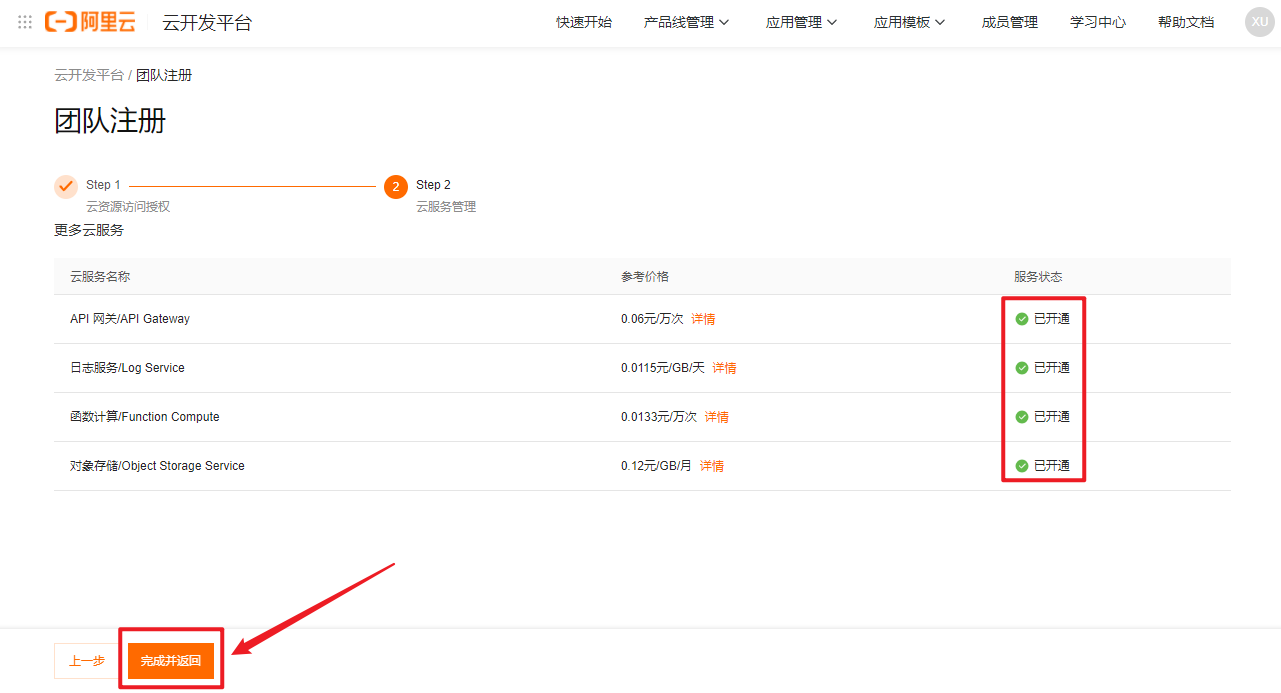This screenshot has height=693, width=1281.
Task: Click the Step 2 number circle
Action: tap(396, 187)
